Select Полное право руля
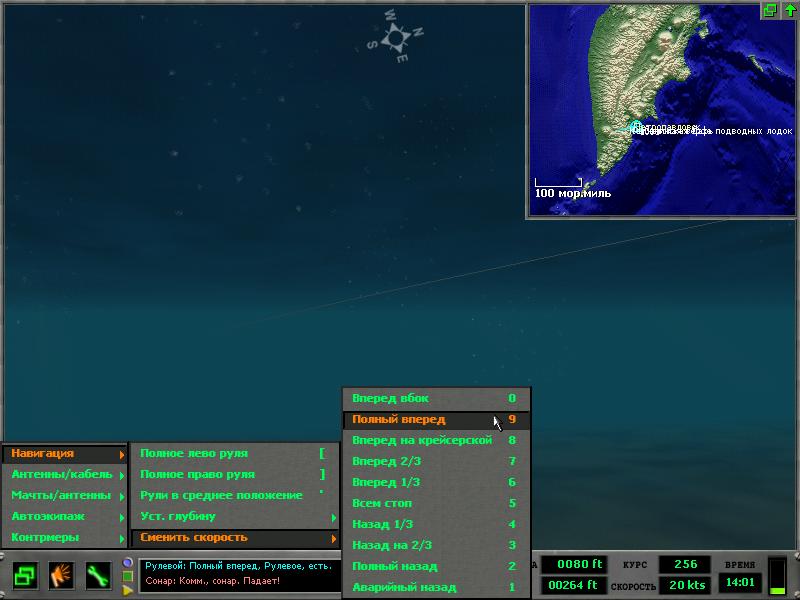Screen dimensions: 800x600 [x=235, y=474]
